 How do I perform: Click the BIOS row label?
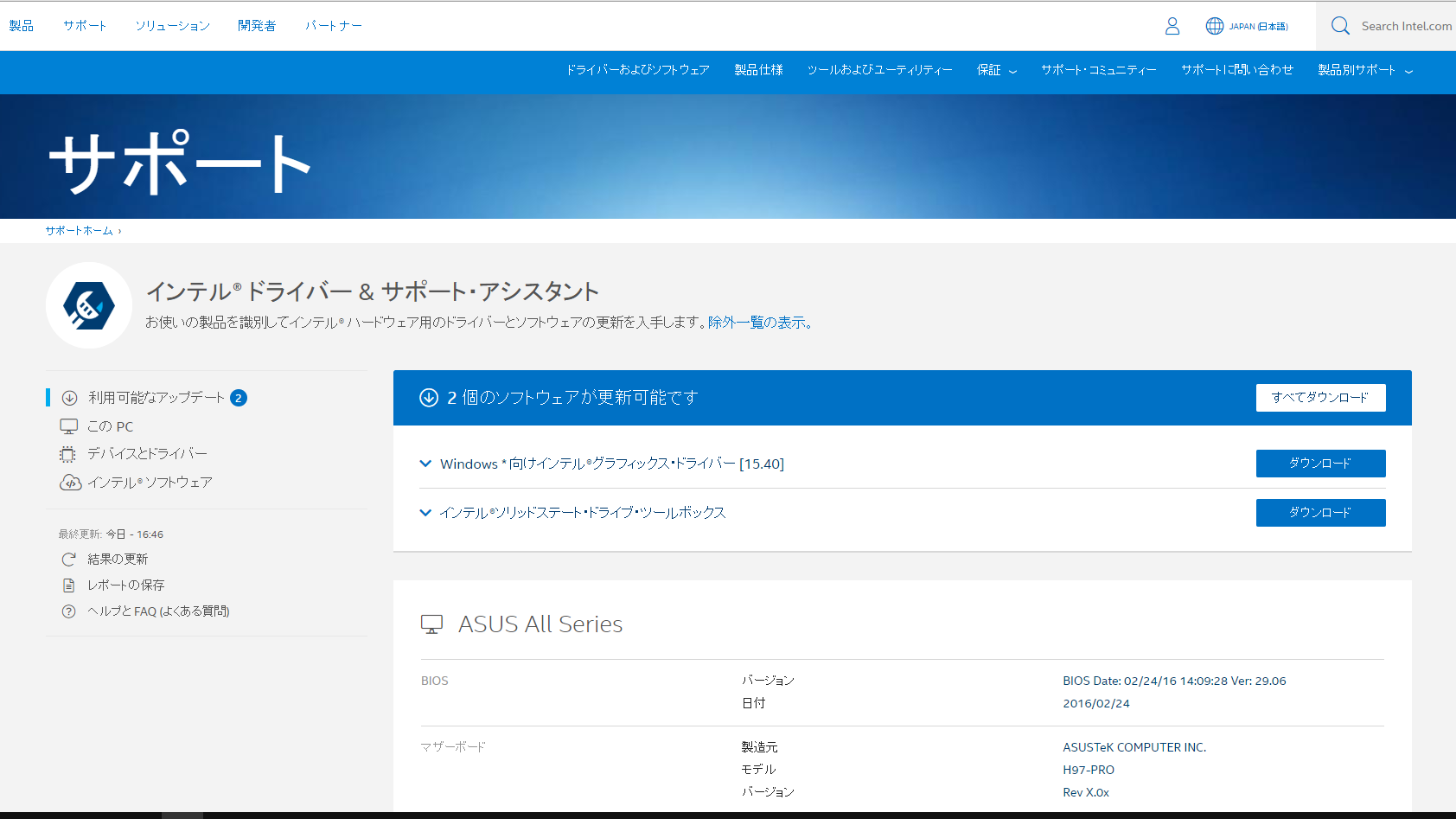435,681
